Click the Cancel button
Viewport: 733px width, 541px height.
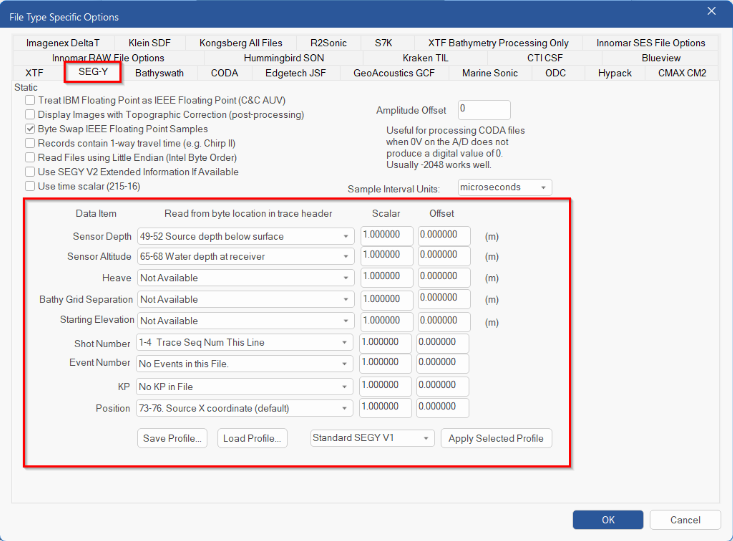tap(685, 519)
